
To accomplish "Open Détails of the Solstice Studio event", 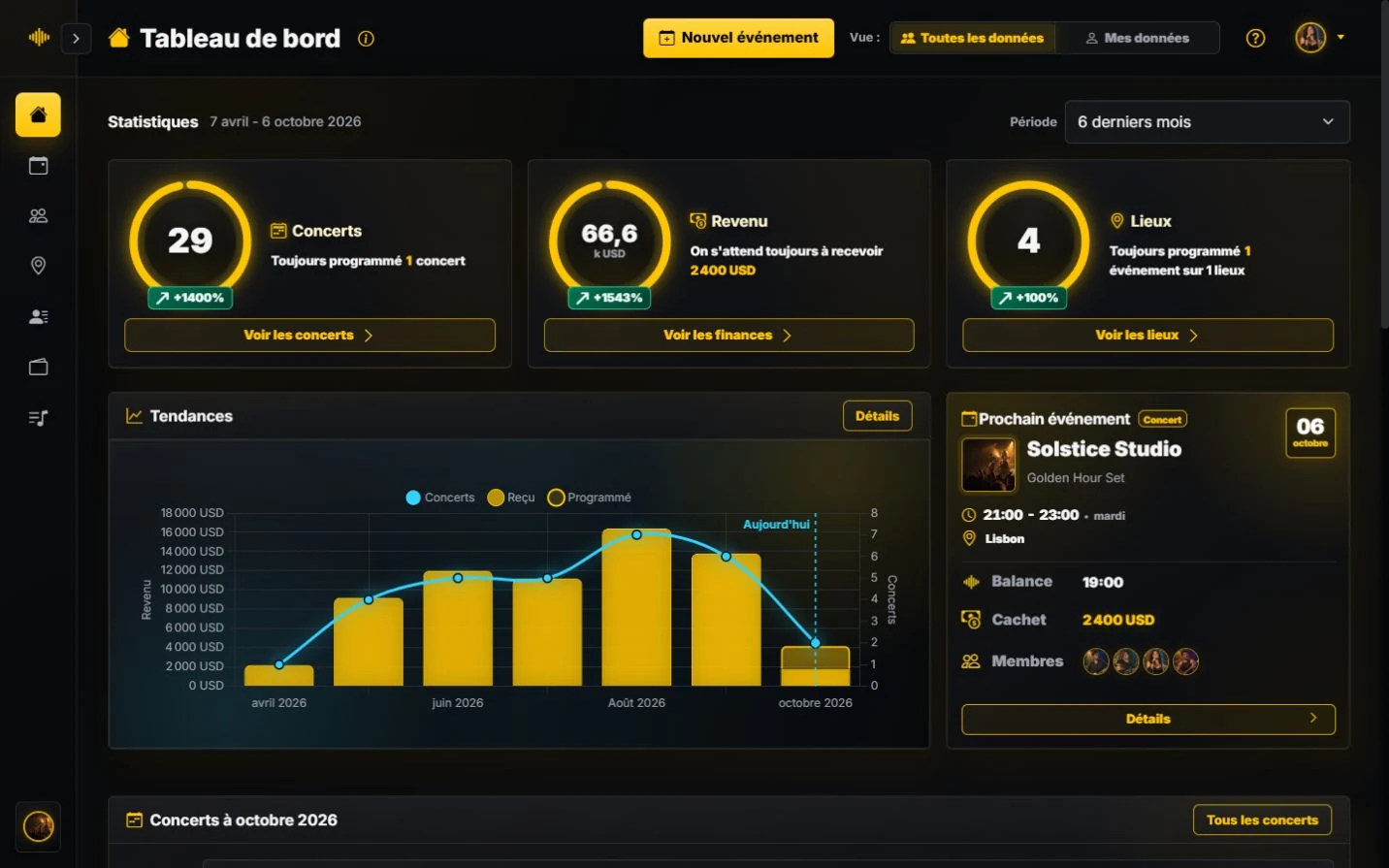I will [1147, 720].
